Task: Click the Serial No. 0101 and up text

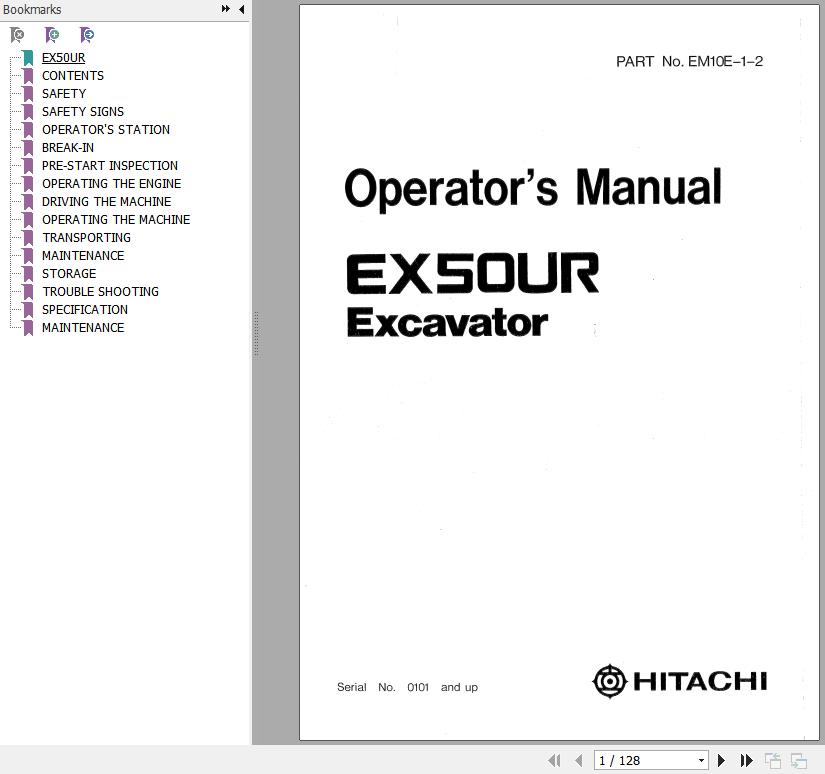Action: [x=407, y=687]
